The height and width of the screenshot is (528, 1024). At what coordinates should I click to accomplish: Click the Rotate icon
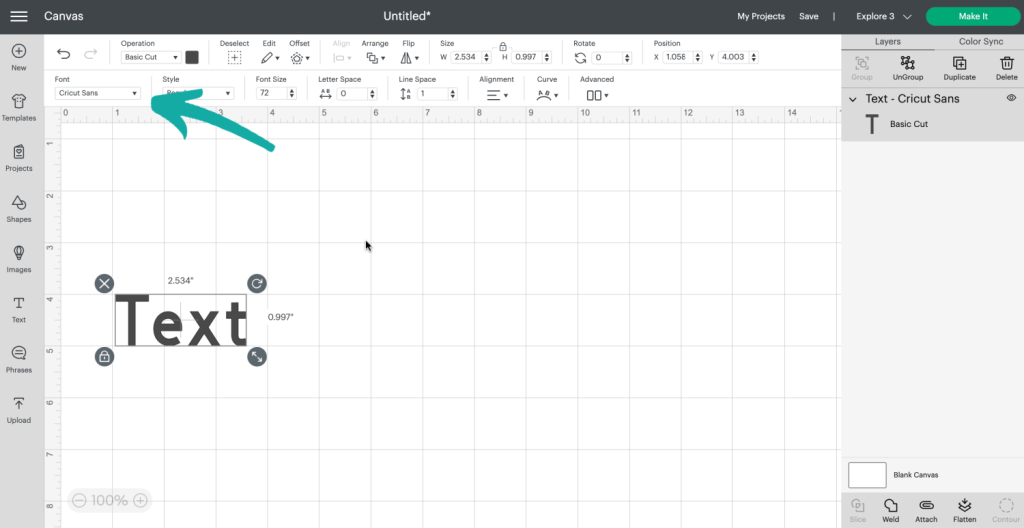pos(580,58)
